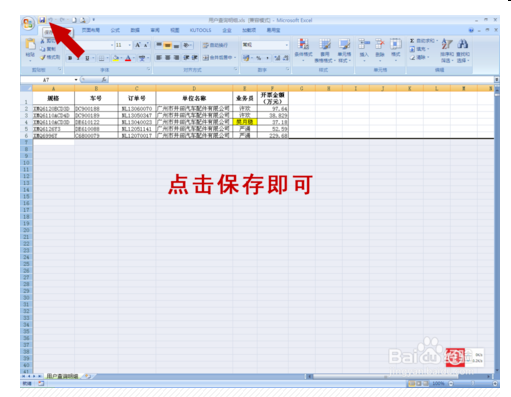Screen dimensions: 511x397
Task: Click the Paste clipboard icon
Action: [x=30, y=44]
